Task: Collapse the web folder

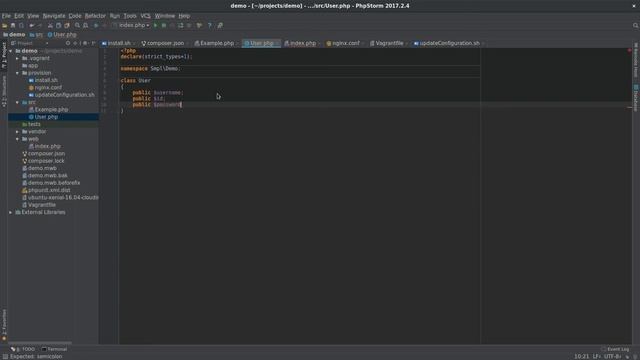Action: pos(17,139)
